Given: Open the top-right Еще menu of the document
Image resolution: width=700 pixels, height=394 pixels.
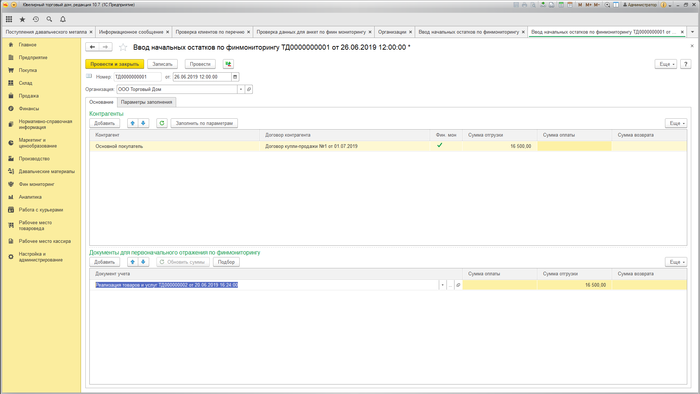Looking at the screenshot, I should click(666, 64).
